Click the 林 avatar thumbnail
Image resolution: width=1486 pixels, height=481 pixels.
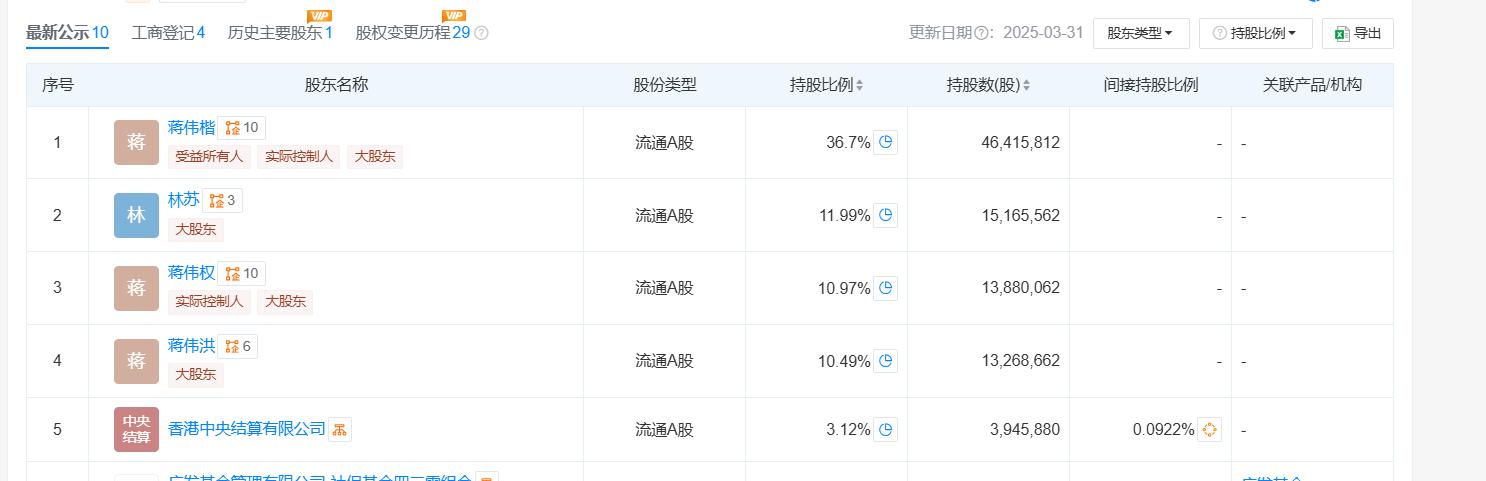(x=136, y=215)
